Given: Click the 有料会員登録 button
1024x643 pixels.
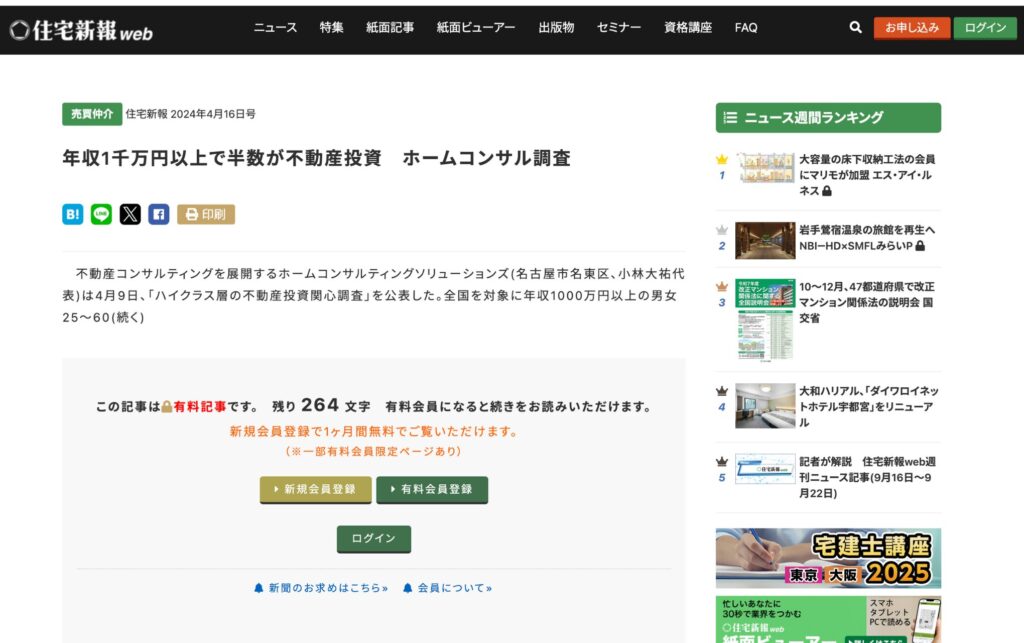Looking at the screenshot, I should coord(432,489).
